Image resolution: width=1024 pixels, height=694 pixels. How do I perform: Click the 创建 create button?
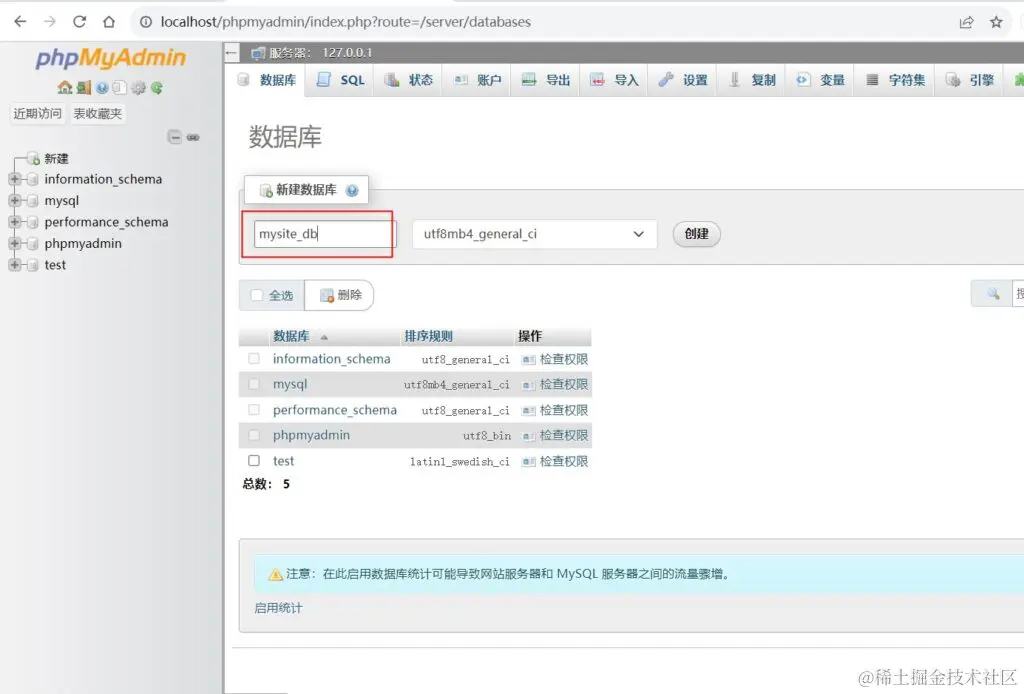[696, 234]
